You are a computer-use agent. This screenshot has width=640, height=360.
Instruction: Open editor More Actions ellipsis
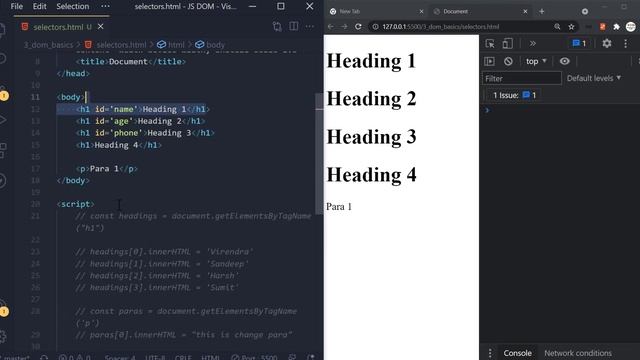pyautogui.click(x=309, y=27)
